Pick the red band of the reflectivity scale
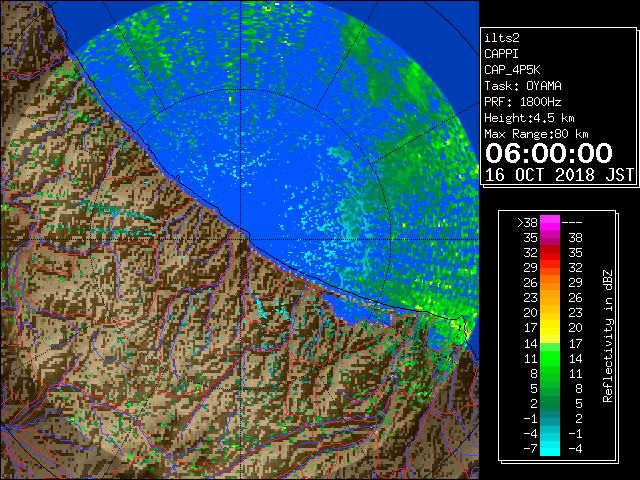 [550, 253]
